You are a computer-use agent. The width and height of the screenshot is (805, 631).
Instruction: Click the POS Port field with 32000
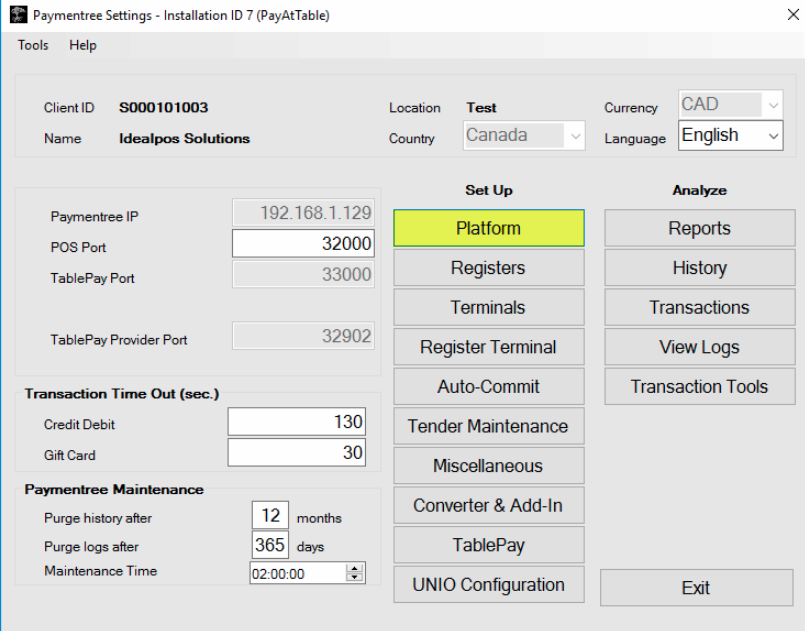tap(303, 243)
